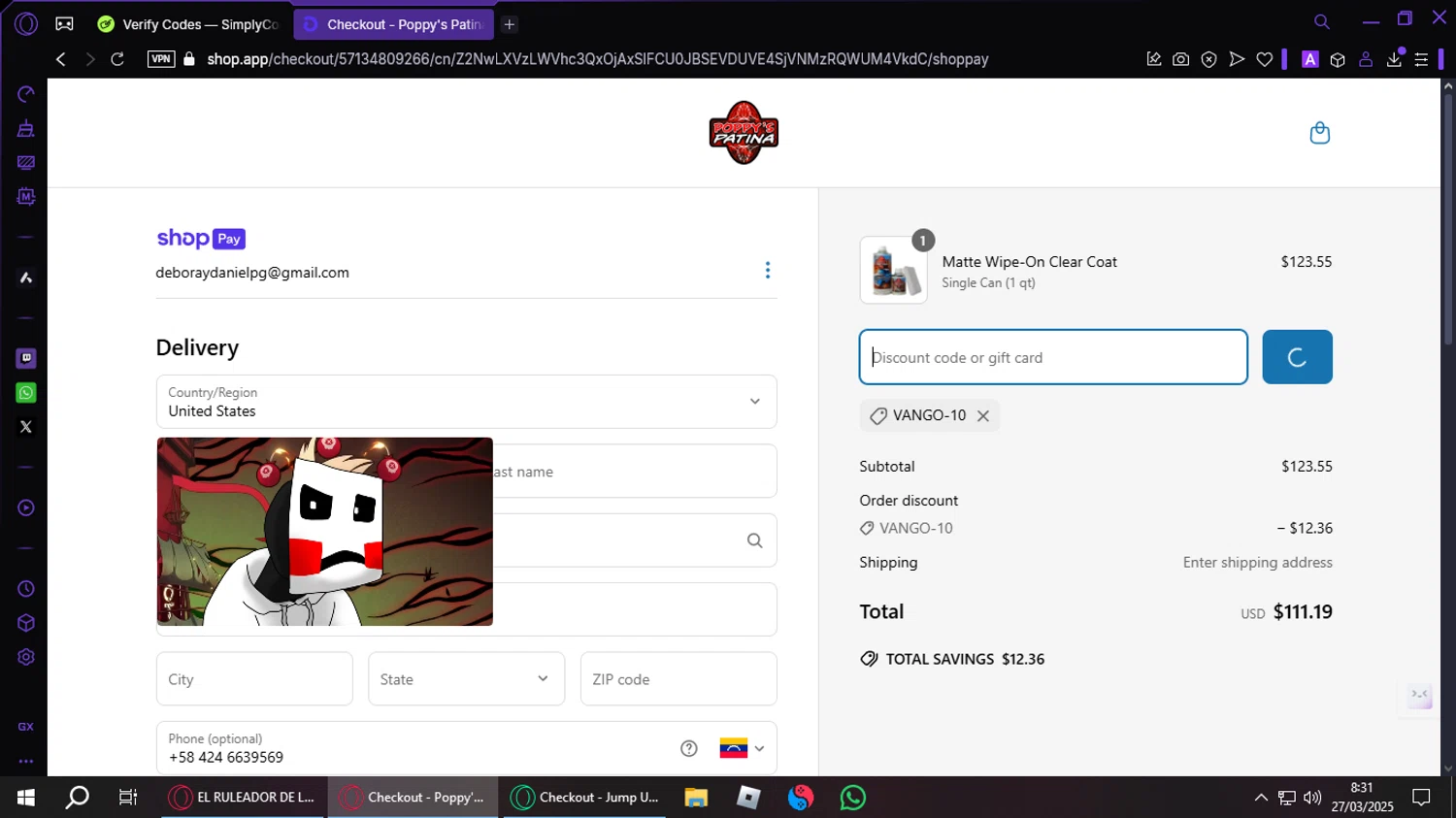This screenshot has height=818, width=1456.
Task: Open a new tab with plus button
Action: click(x=510, y=24)
